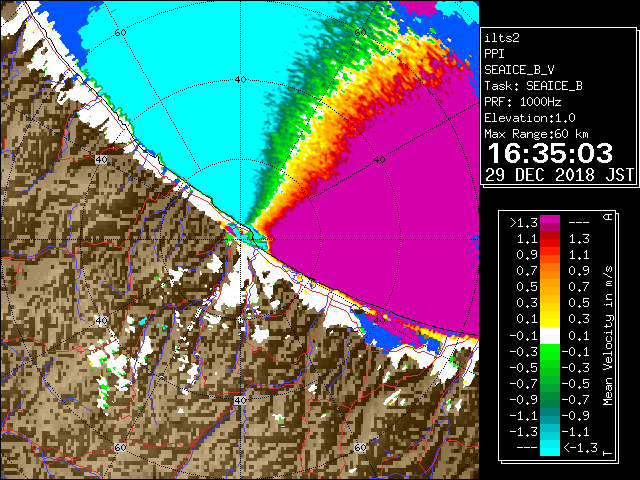Click the letter A beside the legend top
The width and height of the screenshot is (640, 480).
[x=608, y=217]
